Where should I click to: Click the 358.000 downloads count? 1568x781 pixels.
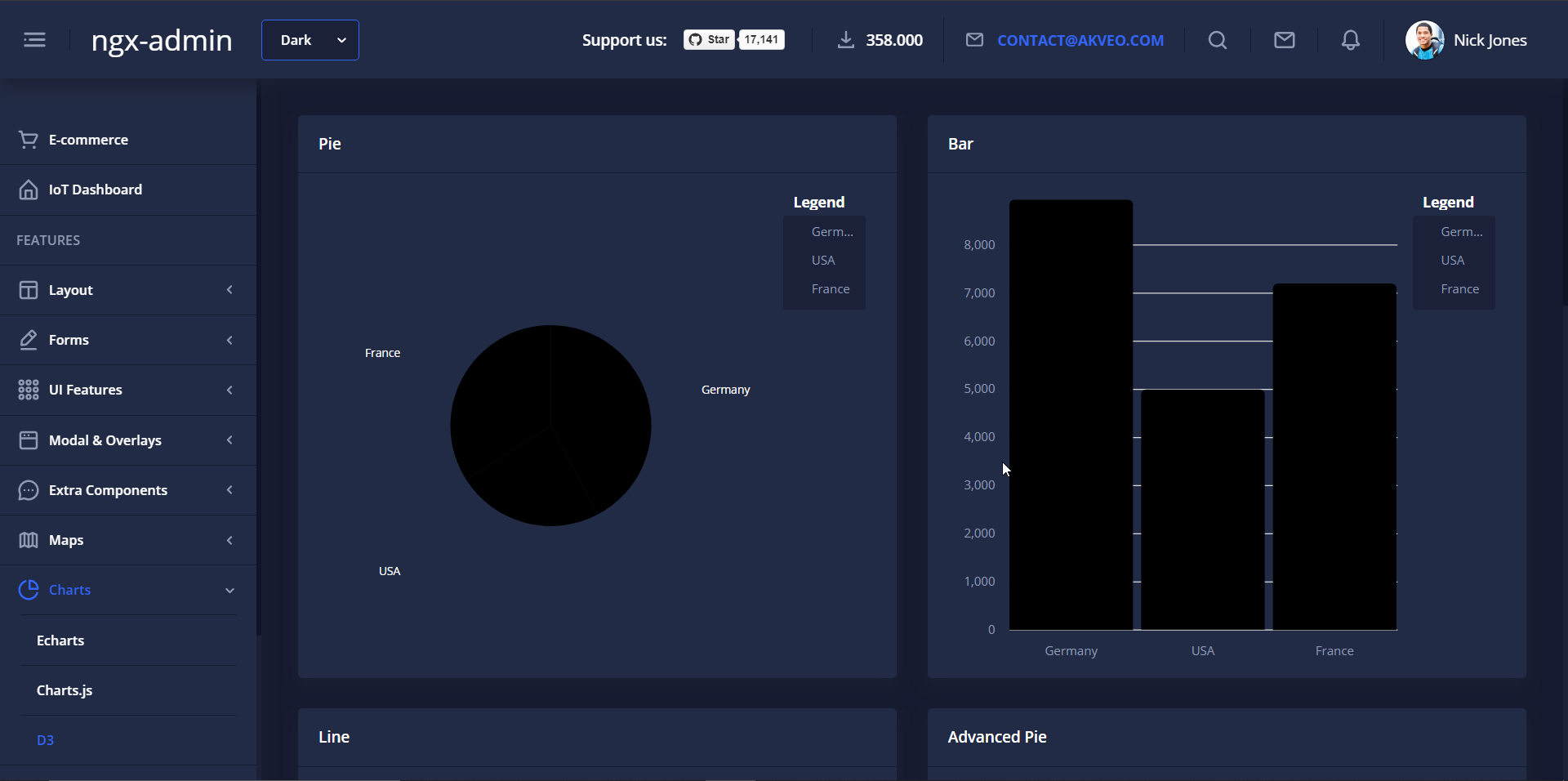click(894, 40)
